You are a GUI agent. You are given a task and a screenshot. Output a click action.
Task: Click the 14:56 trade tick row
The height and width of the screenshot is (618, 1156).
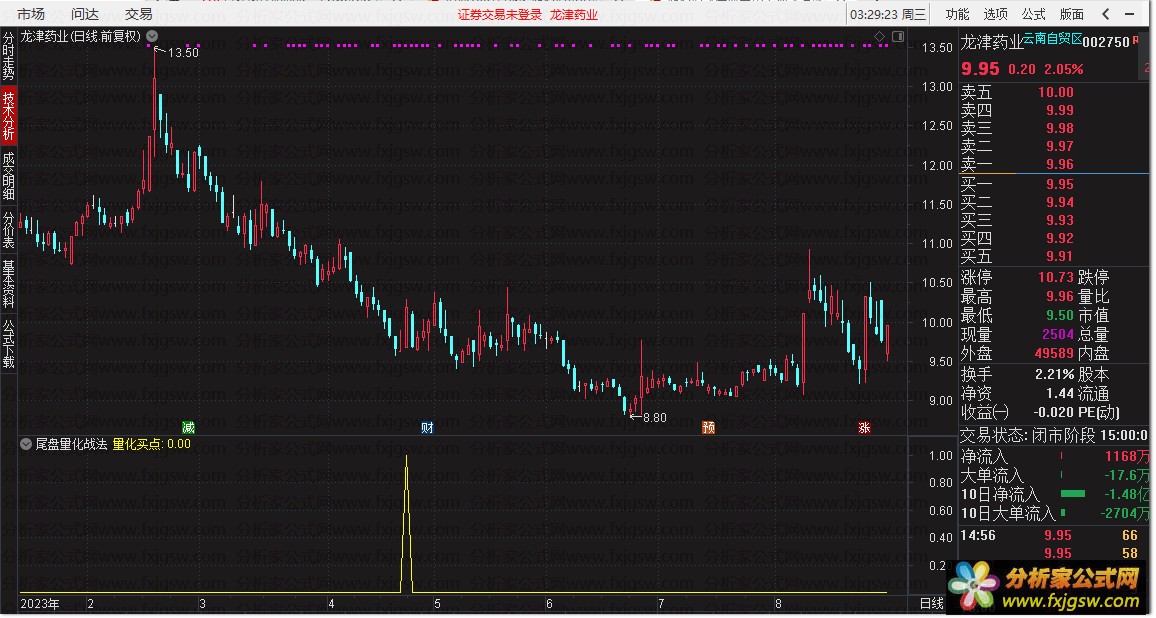(x=1054, y=535)
